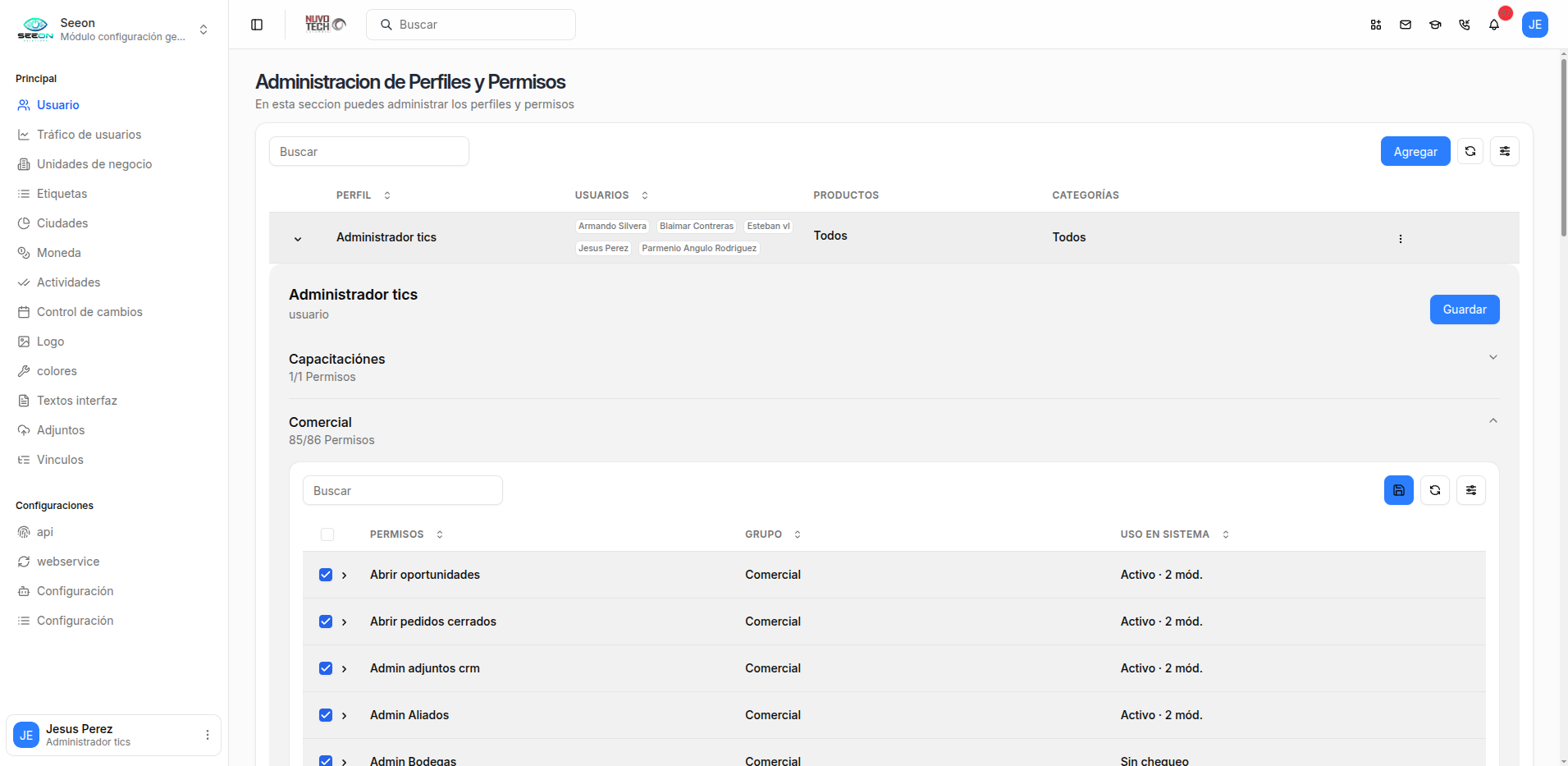Click the phone call icon

tap(1465, 25)
